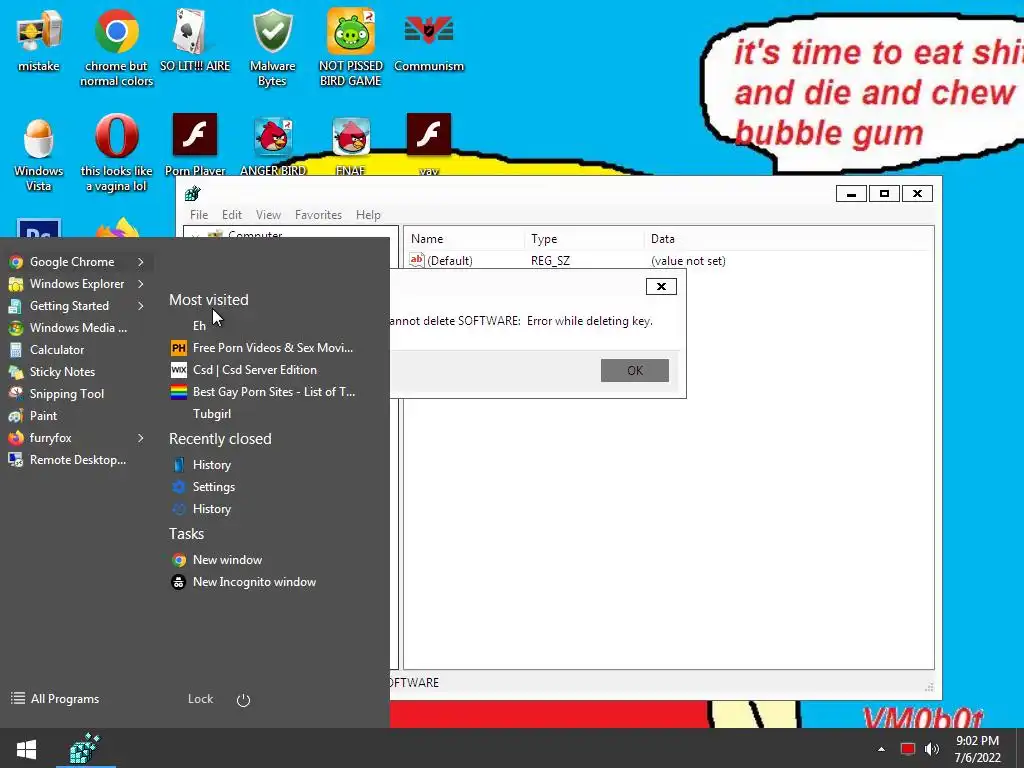Close the 'Error while deleting key' dialog

pyautogui.click(x=661, y=287)
